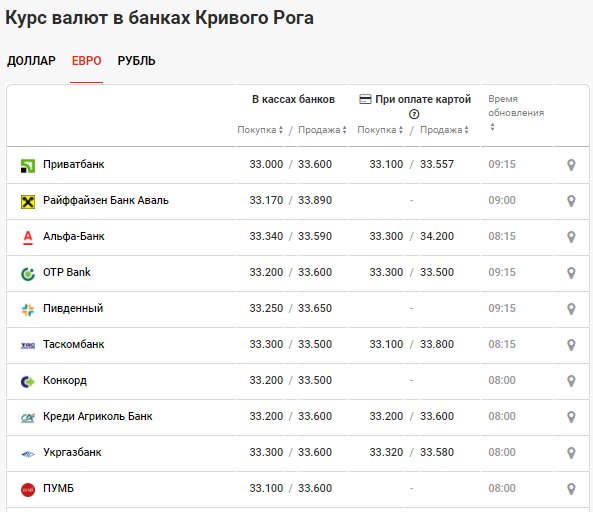Click the 'При оплате картой' header

pos(423,99)
